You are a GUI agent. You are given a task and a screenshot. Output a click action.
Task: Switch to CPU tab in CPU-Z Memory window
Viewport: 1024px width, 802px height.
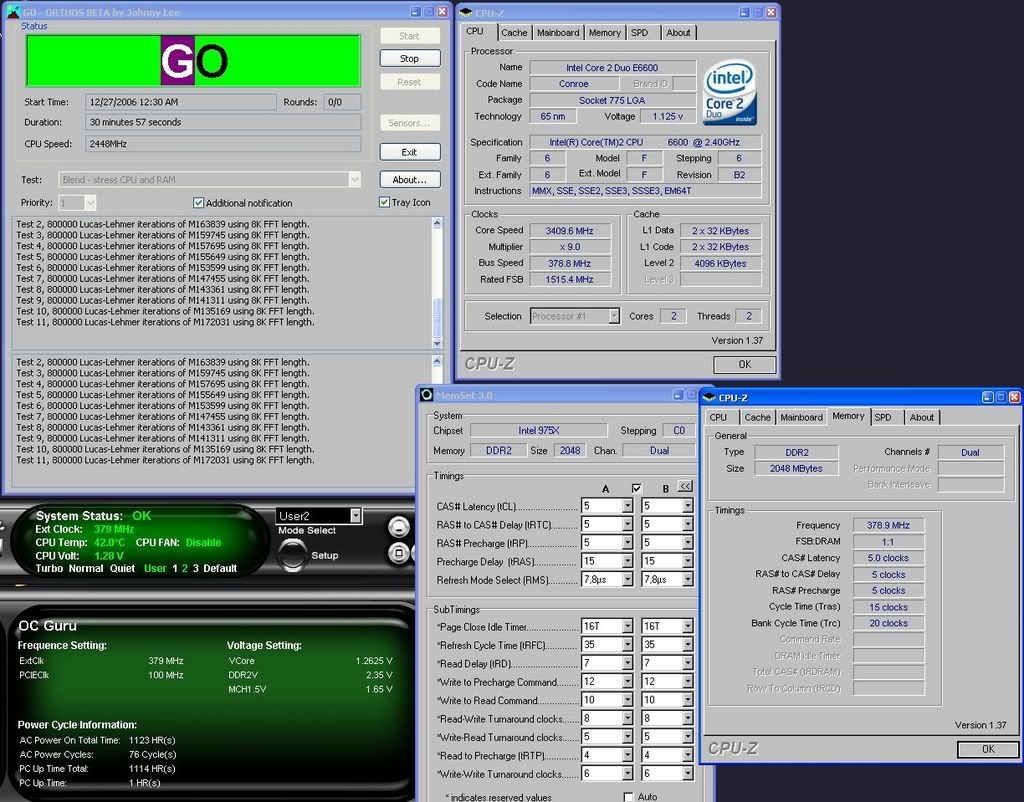tap(718, 417)
